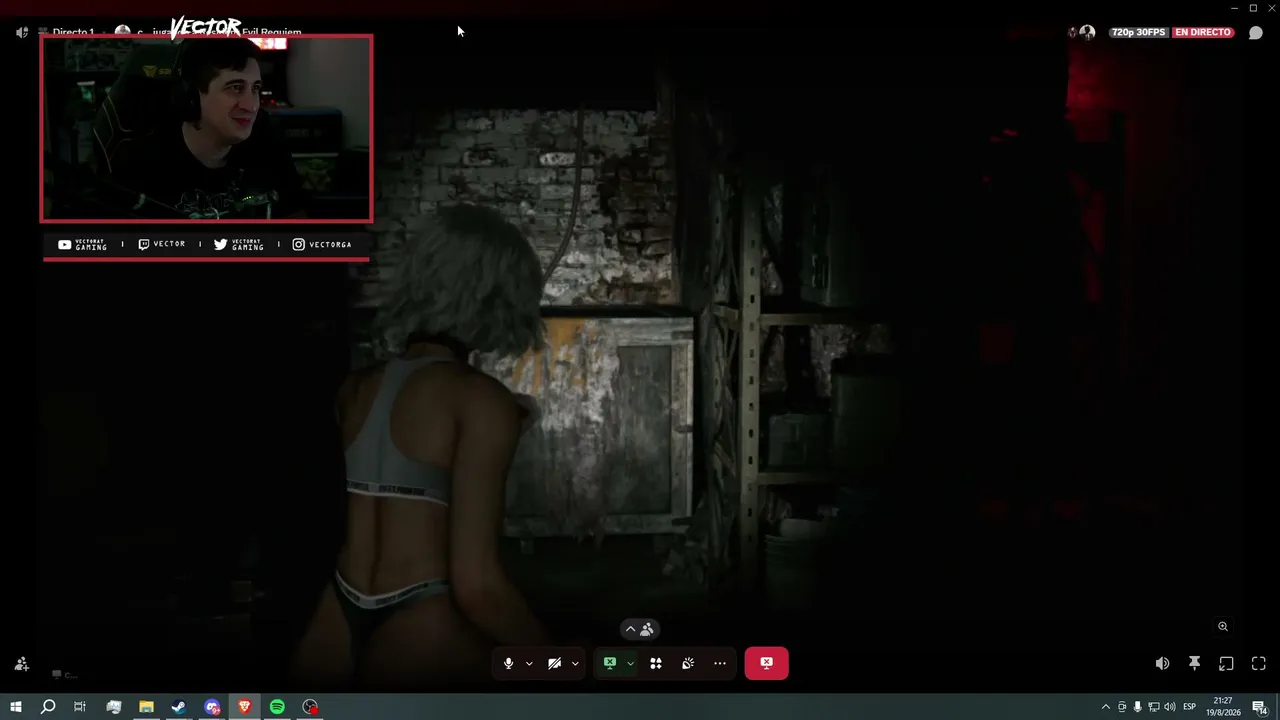Open system volume control in tray
The width and height of the screenshot is (1280, 720).
pyautogui.click(x=1170, y=707)
